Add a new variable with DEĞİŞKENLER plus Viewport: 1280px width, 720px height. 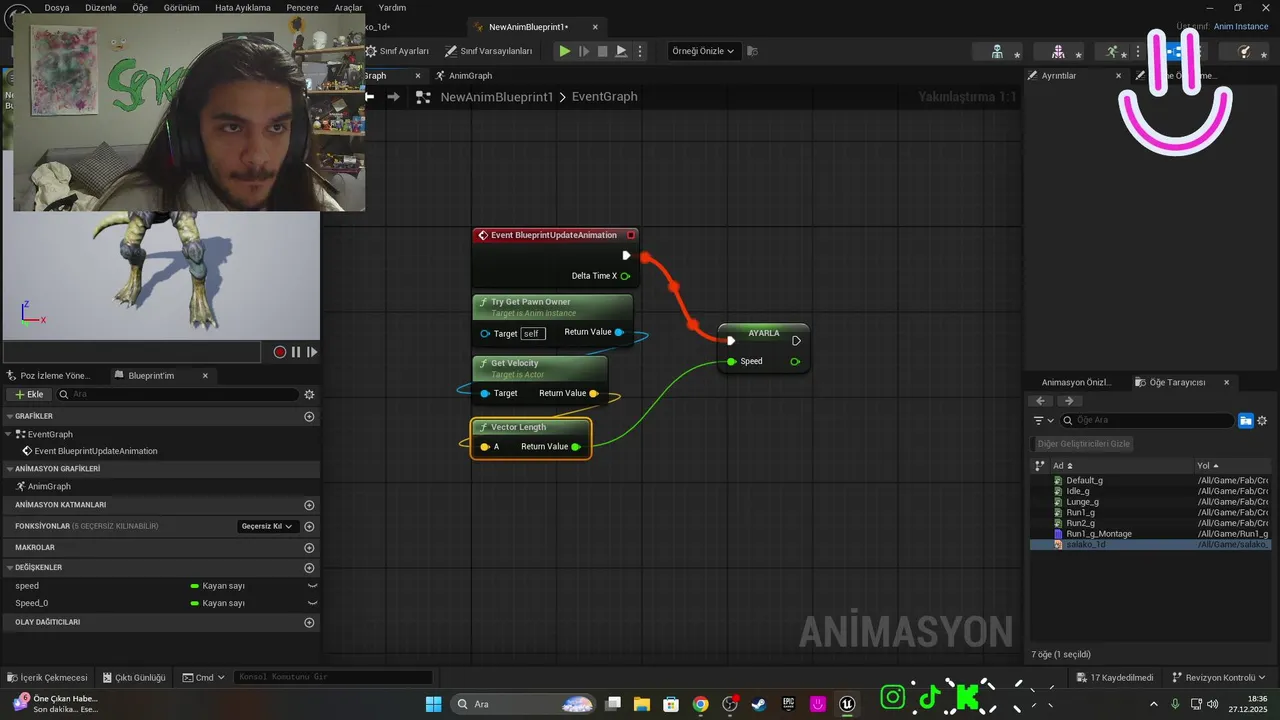pyautogui.click(x=309, y=568)
